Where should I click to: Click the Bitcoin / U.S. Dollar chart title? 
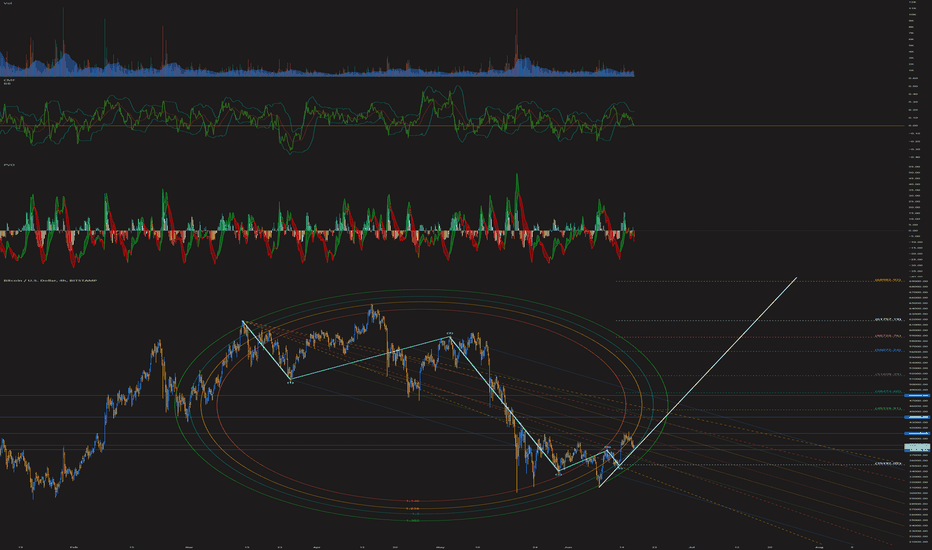(x=51, y=280)
